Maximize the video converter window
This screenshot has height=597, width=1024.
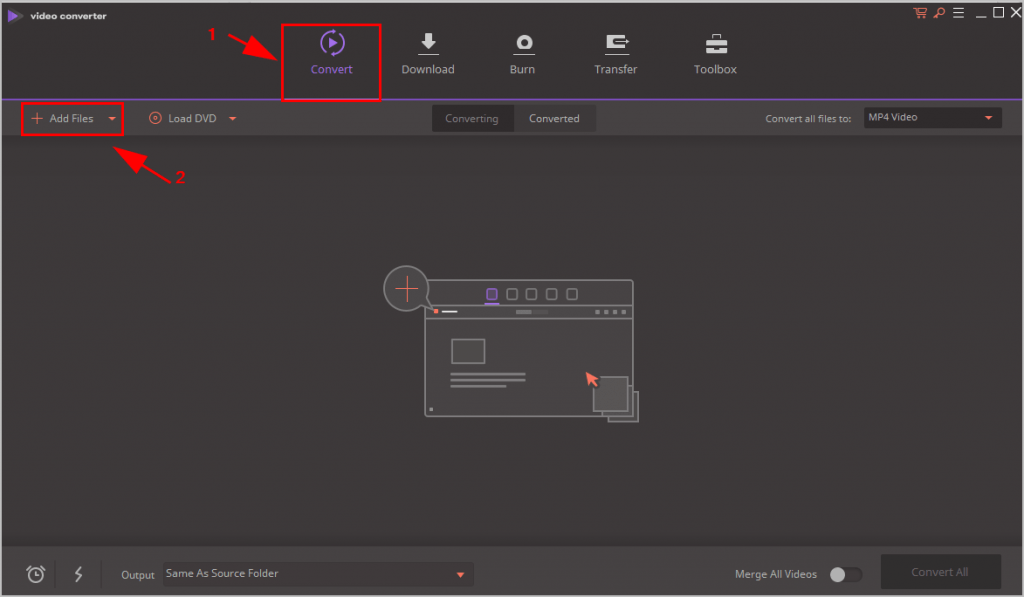pos(999,12)
